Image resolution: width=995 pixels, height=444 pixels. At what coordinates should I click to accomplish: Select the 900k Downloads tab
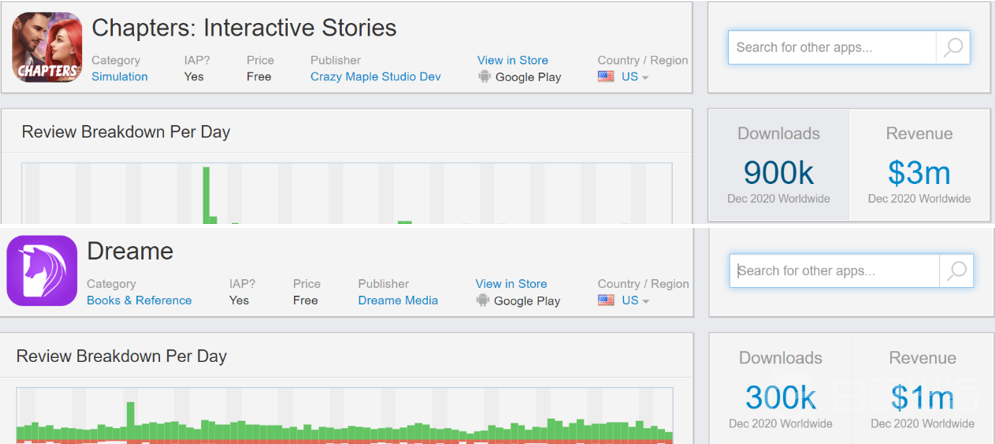pyautogui.click(x=779, y=165)
